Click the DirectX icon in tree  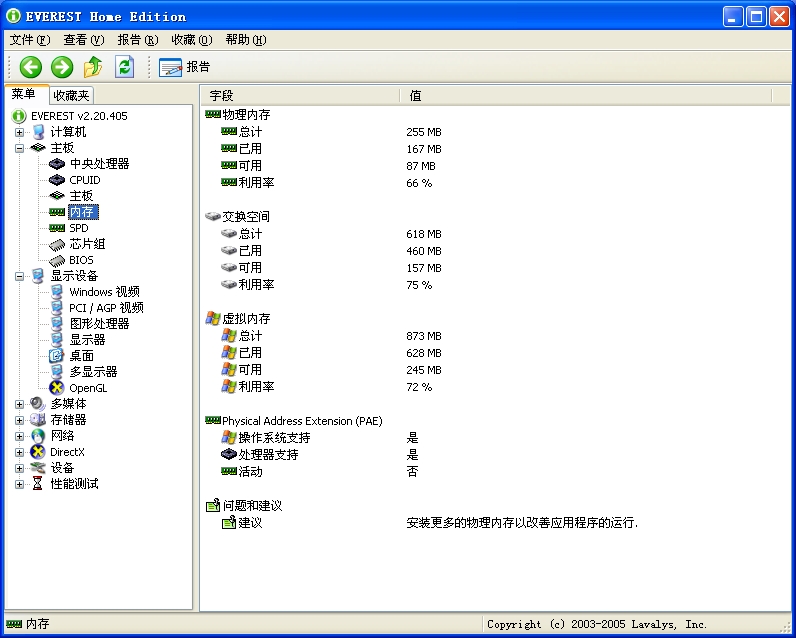coord(38,452)
